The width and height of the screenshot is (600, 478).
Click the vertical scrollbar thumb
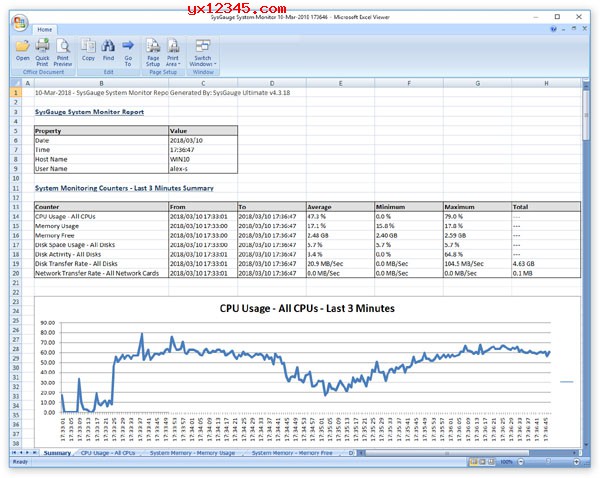click(586, 116)
